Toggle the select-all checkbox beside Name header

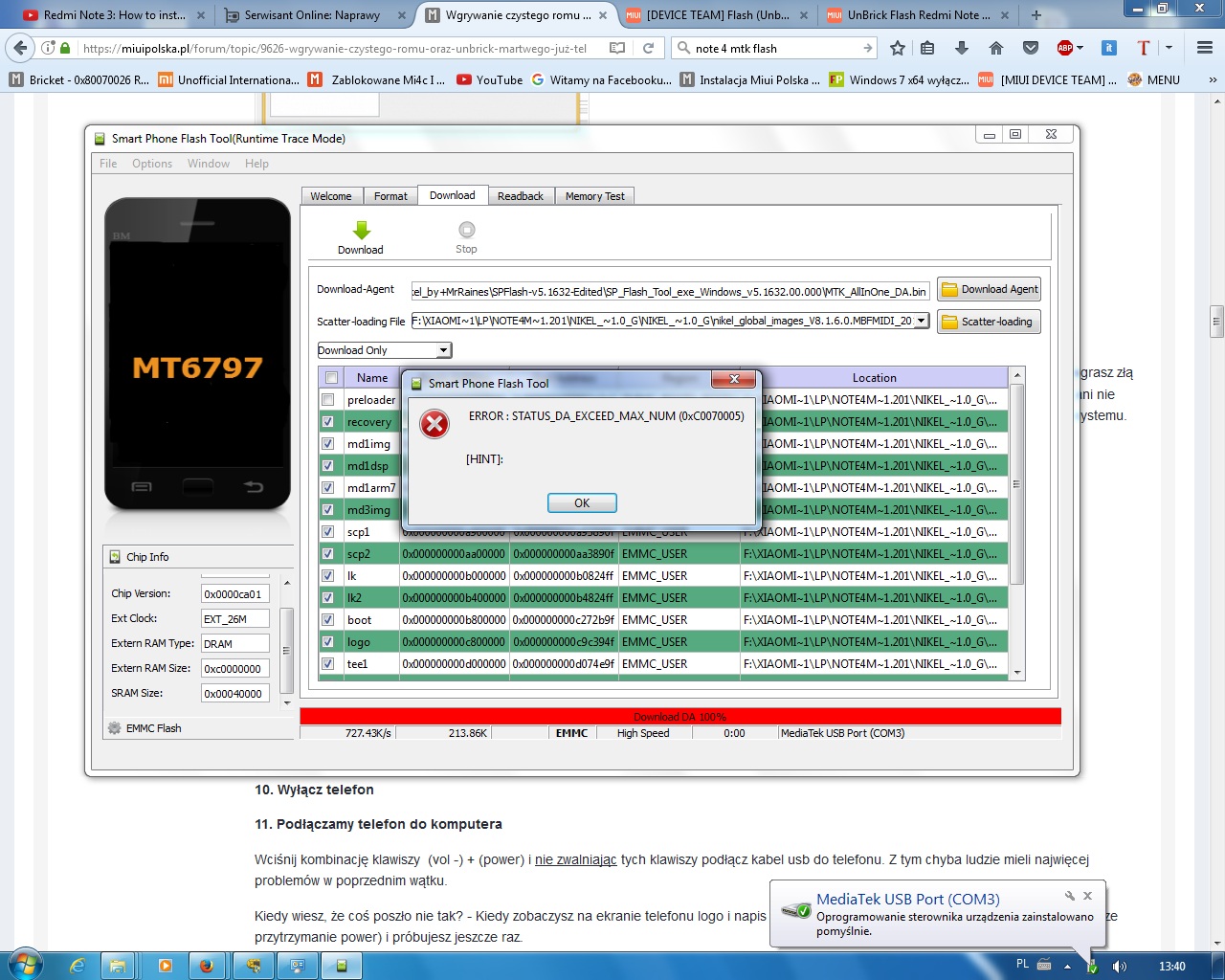[331, 378]
